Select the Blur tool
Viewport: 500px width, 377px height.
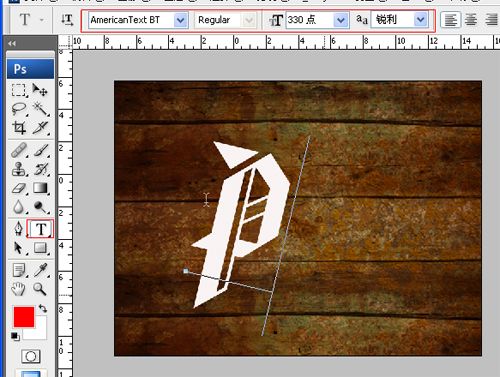point(19,207)
